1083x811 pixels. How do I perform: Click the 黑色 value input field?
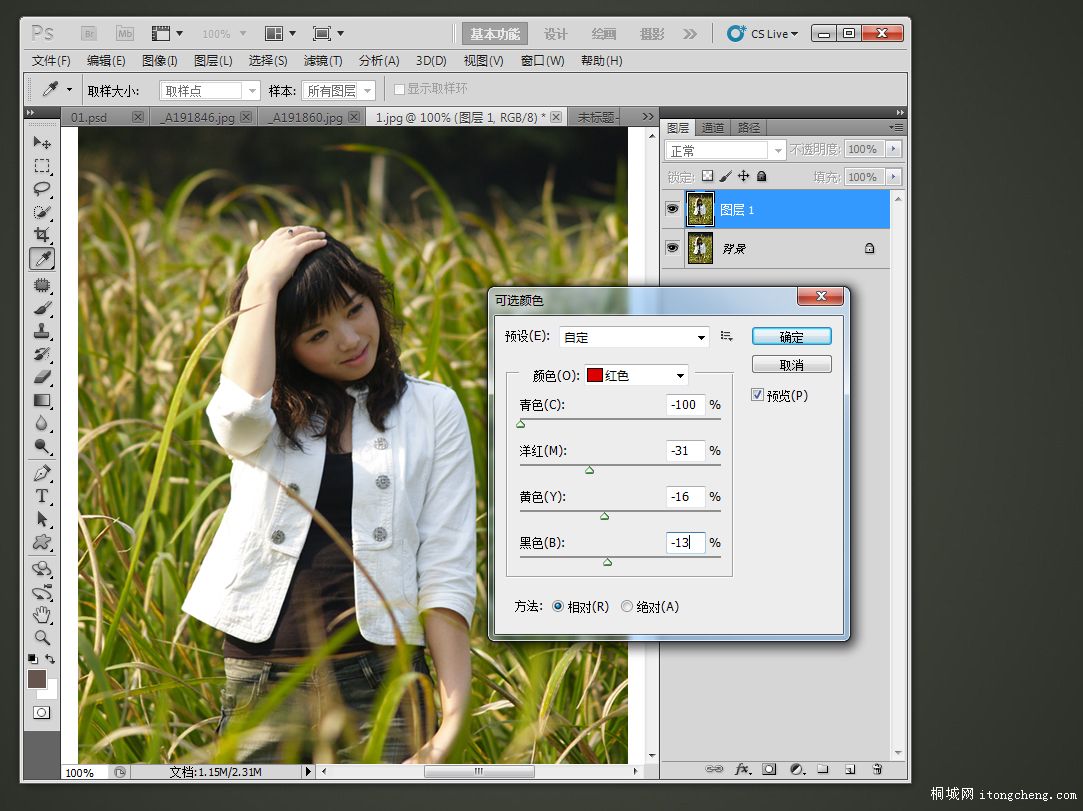(684, 542)
